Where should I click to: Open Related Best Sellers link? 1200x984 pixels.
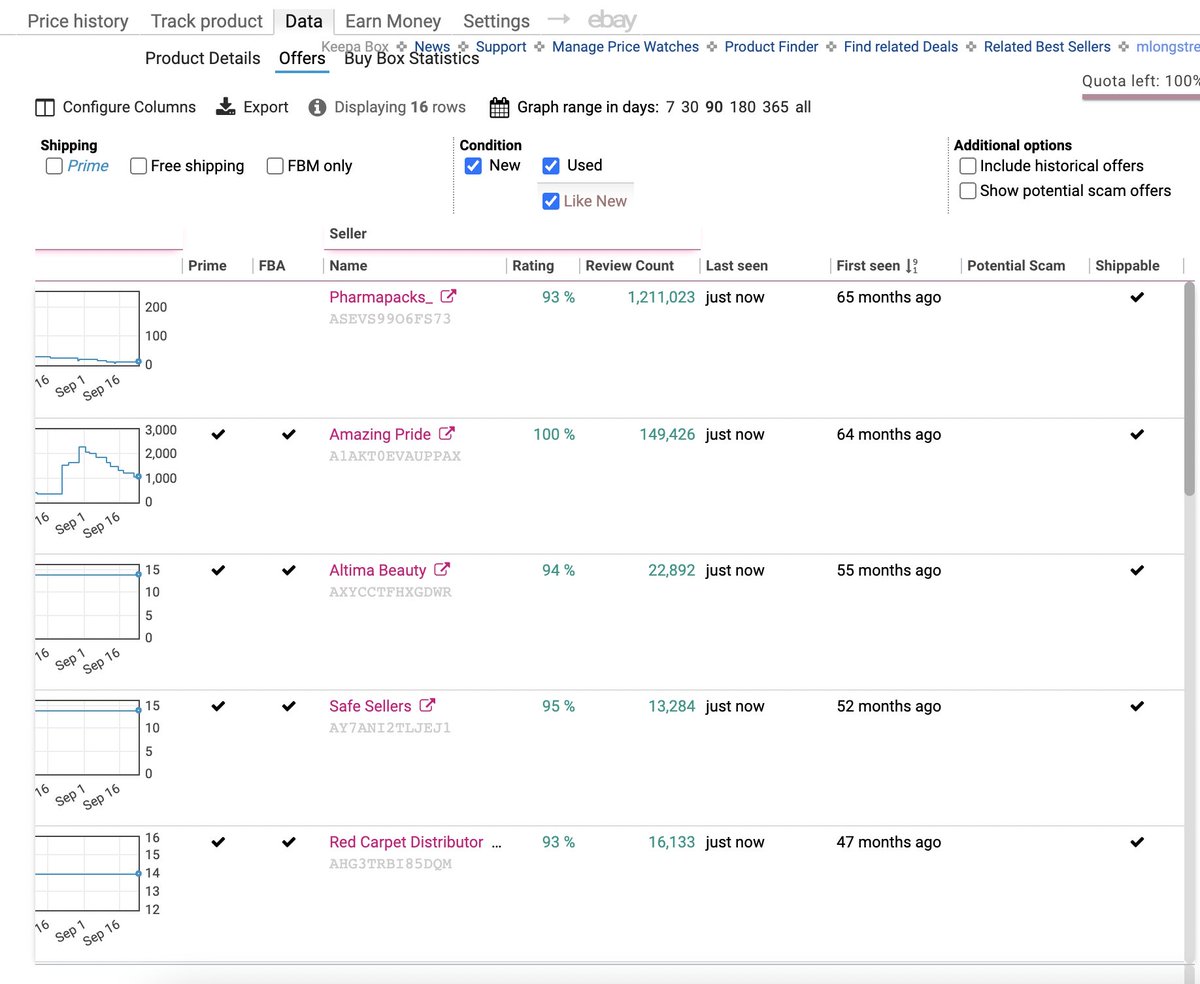(x=1047, y=47)
